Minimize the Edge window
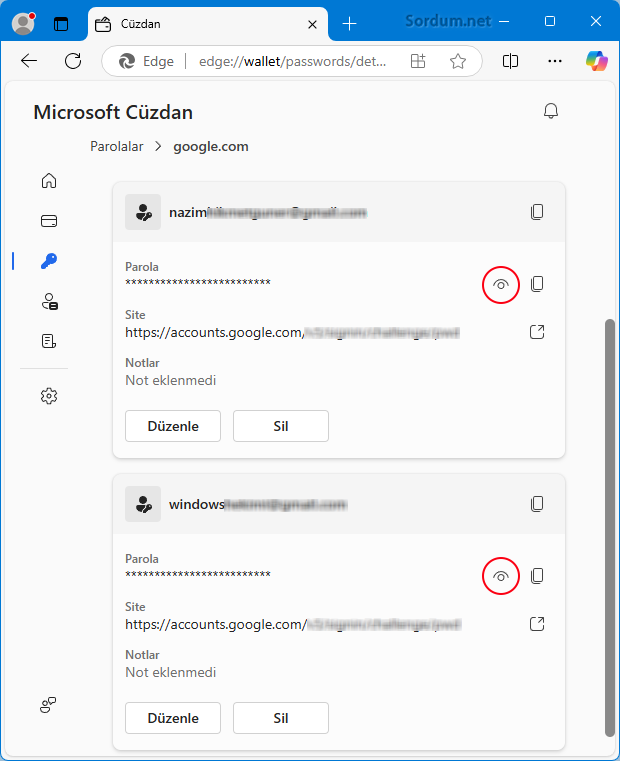This screenshot has width=620, height=761. (x=504, y=21)
